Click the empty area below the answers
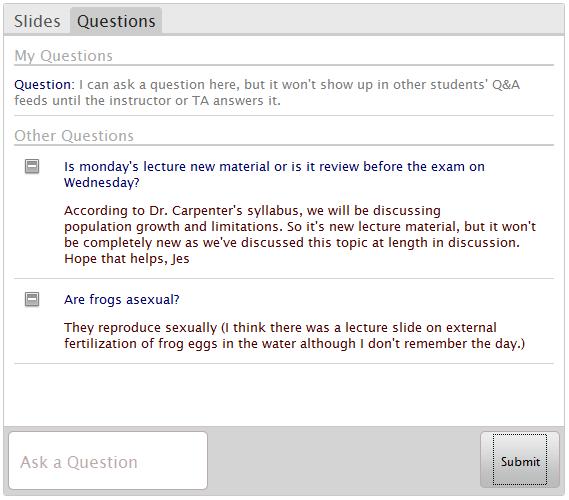Screen dimensions: 569x500 (284, 395)
